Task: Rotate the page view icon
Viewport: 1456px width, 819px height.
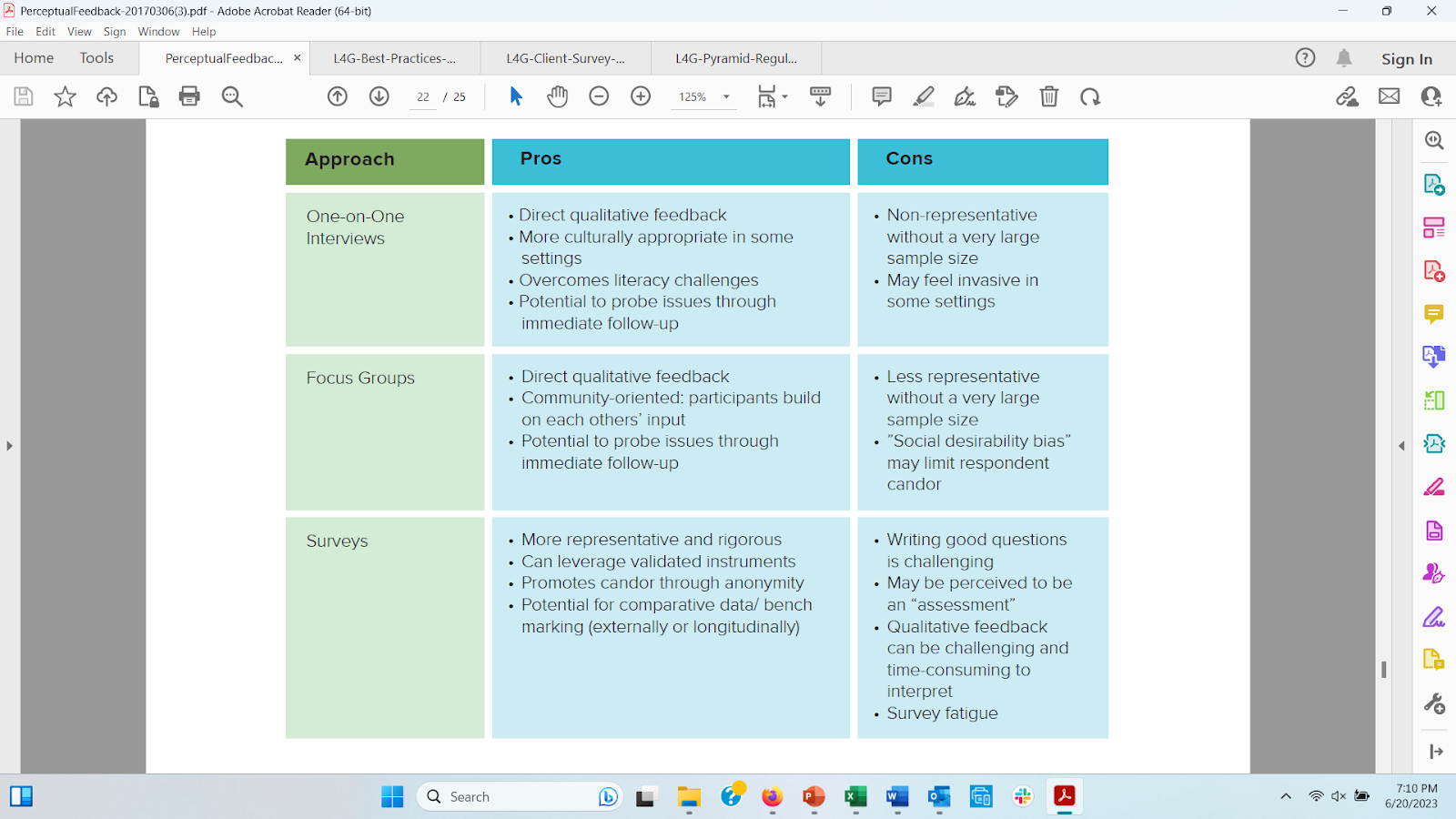Action: click(1090, 96)
